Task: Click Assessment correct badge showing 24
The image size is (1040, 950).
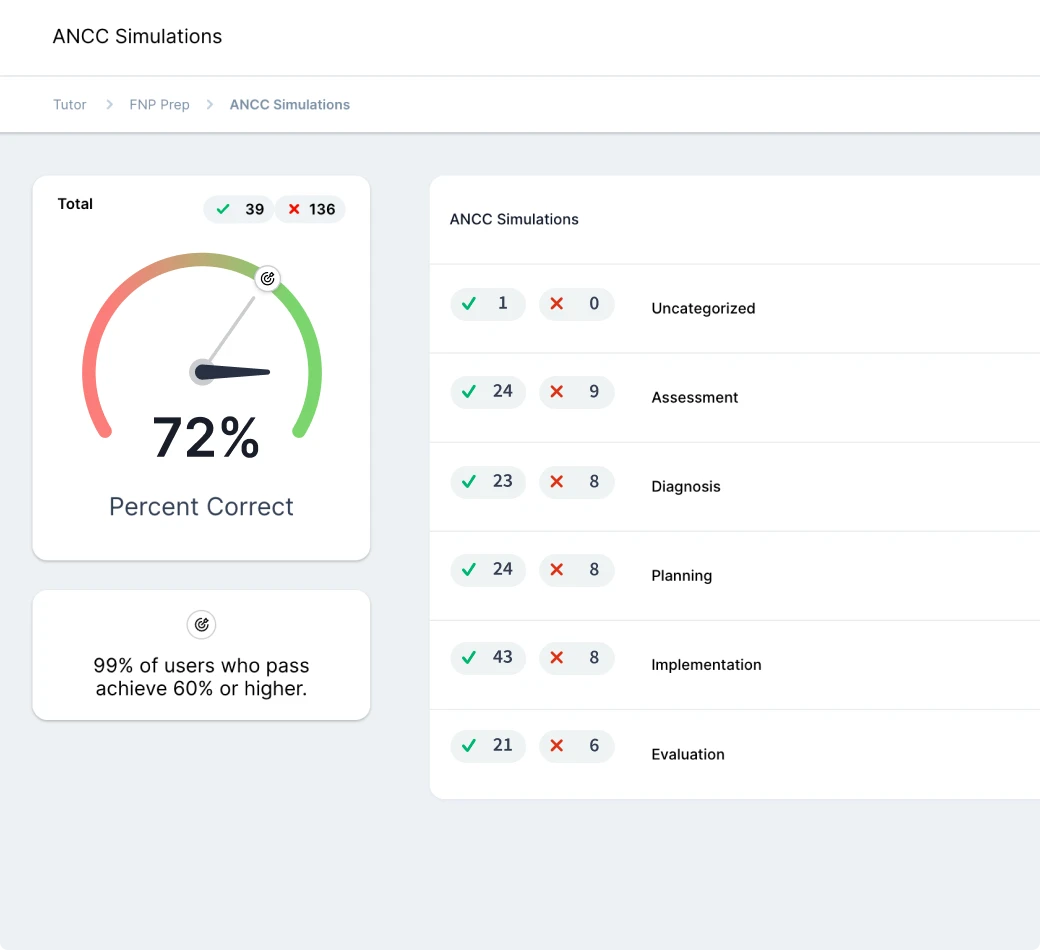Action: (488, 392)
